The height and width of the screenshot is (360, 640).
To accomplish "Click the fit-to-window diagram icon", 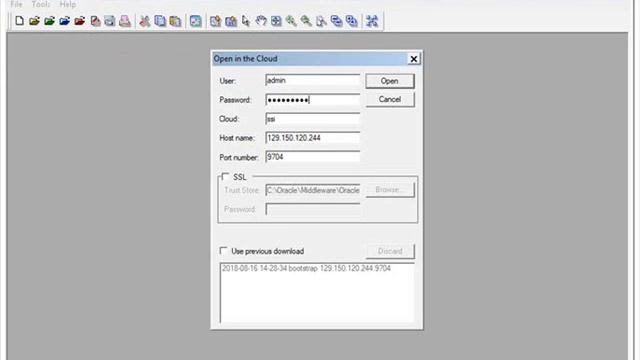I will (x=276, y=21).
